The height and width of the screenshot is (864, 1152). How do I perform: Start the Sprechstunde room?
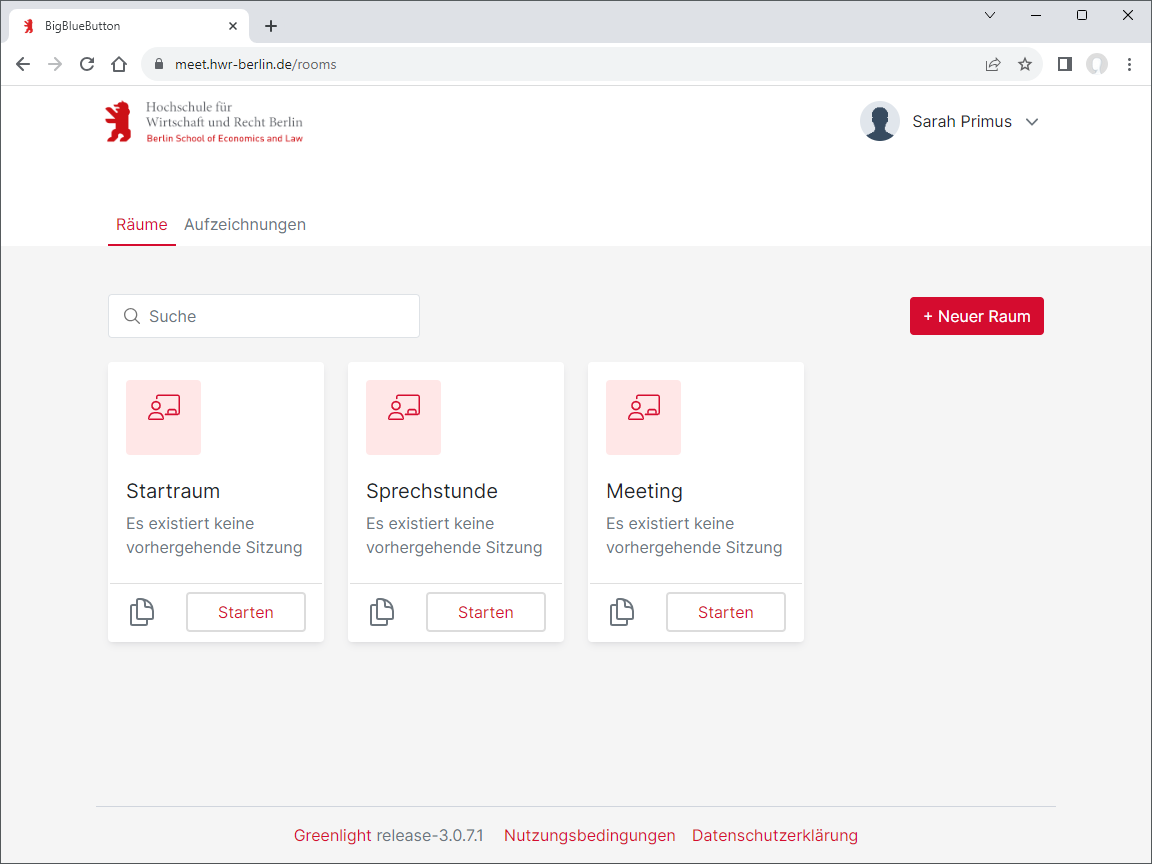tap(485, 612)
